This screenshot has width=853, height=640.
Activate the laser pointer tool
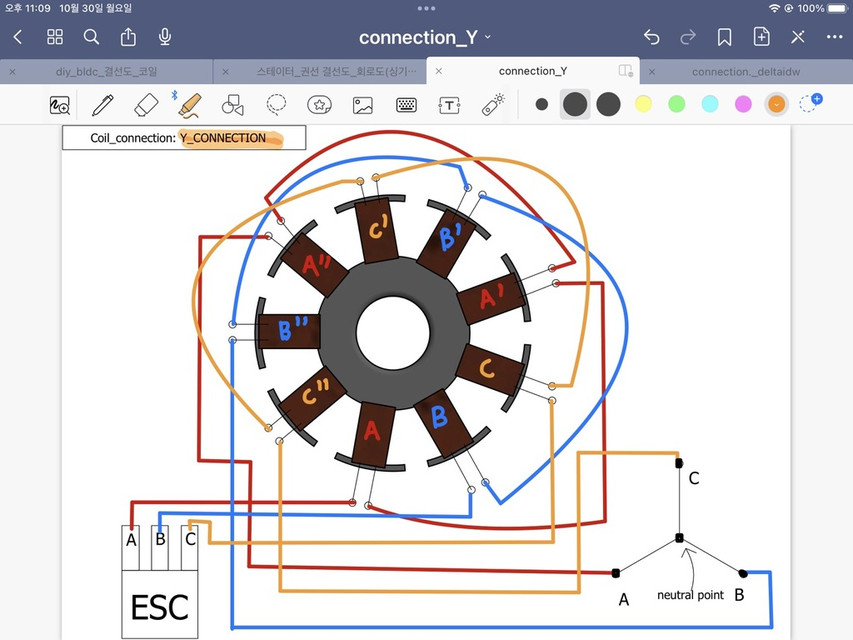point(493,104)
